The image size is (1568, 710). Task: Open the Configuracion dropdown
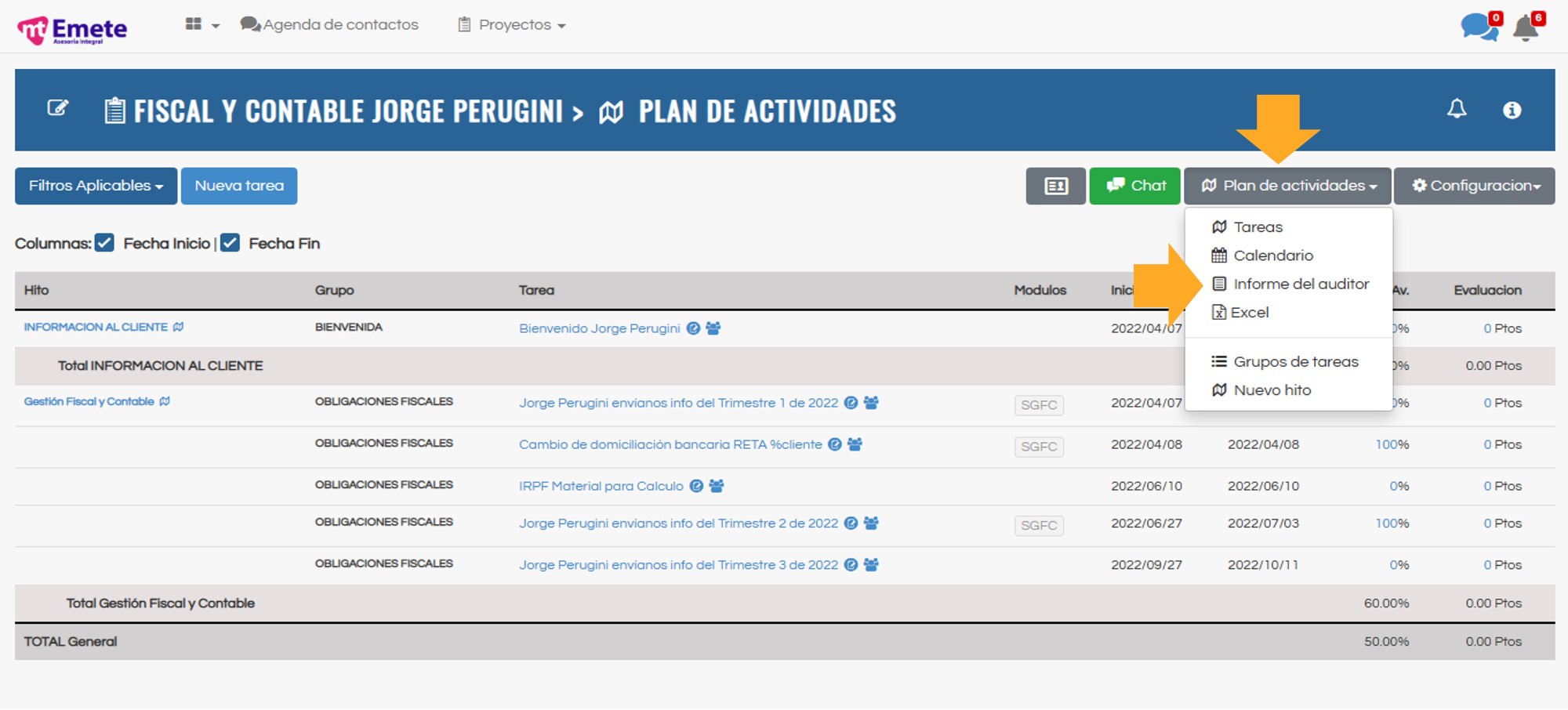pos(1474,187)
